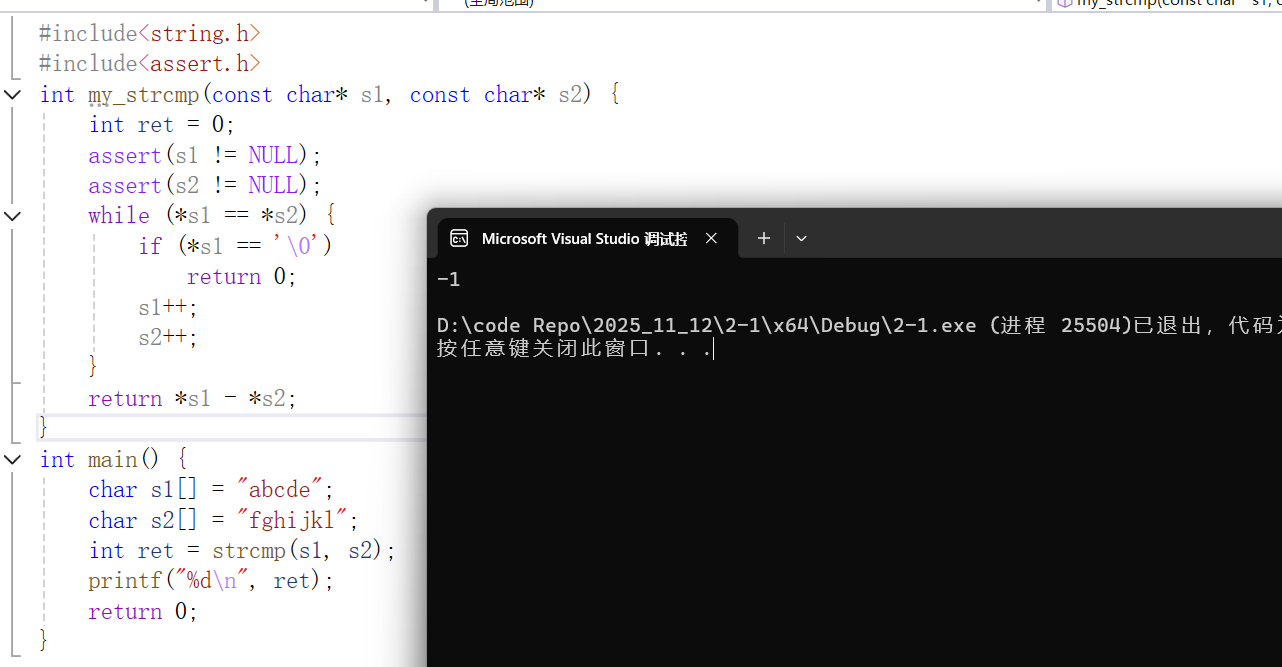Click the -1 output in the console
Image resolution: width=1282 pixels, height=667 pixels.
click(449, 280)
